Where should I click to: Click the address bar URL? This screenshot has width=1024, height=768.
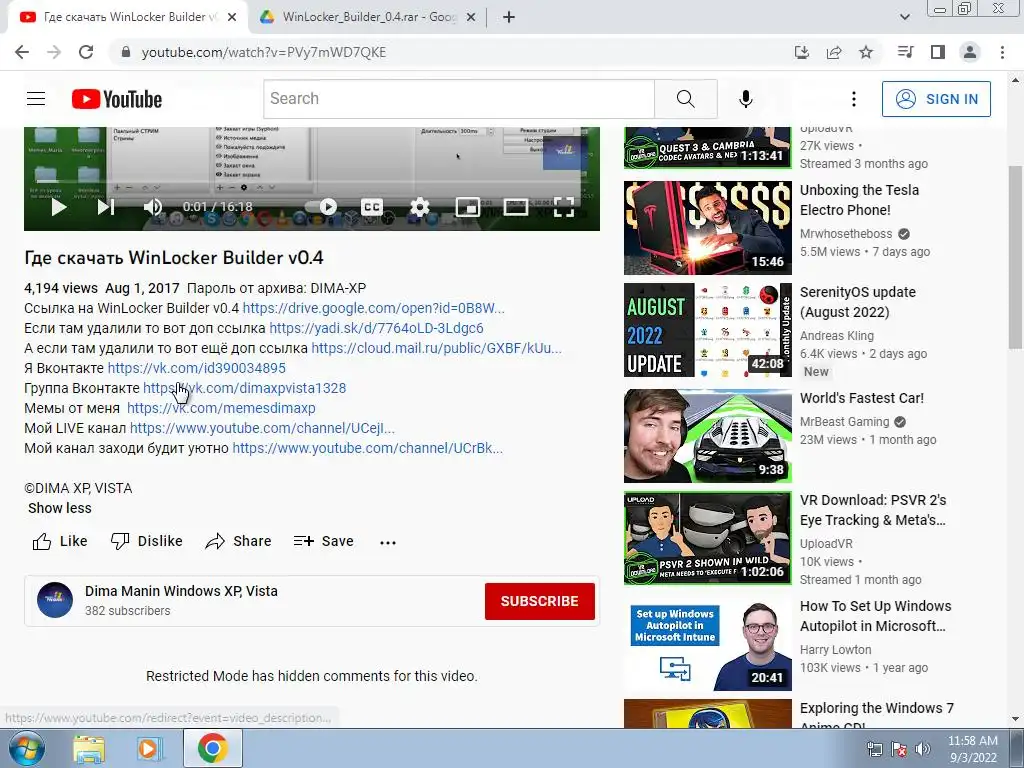(264, 52)
